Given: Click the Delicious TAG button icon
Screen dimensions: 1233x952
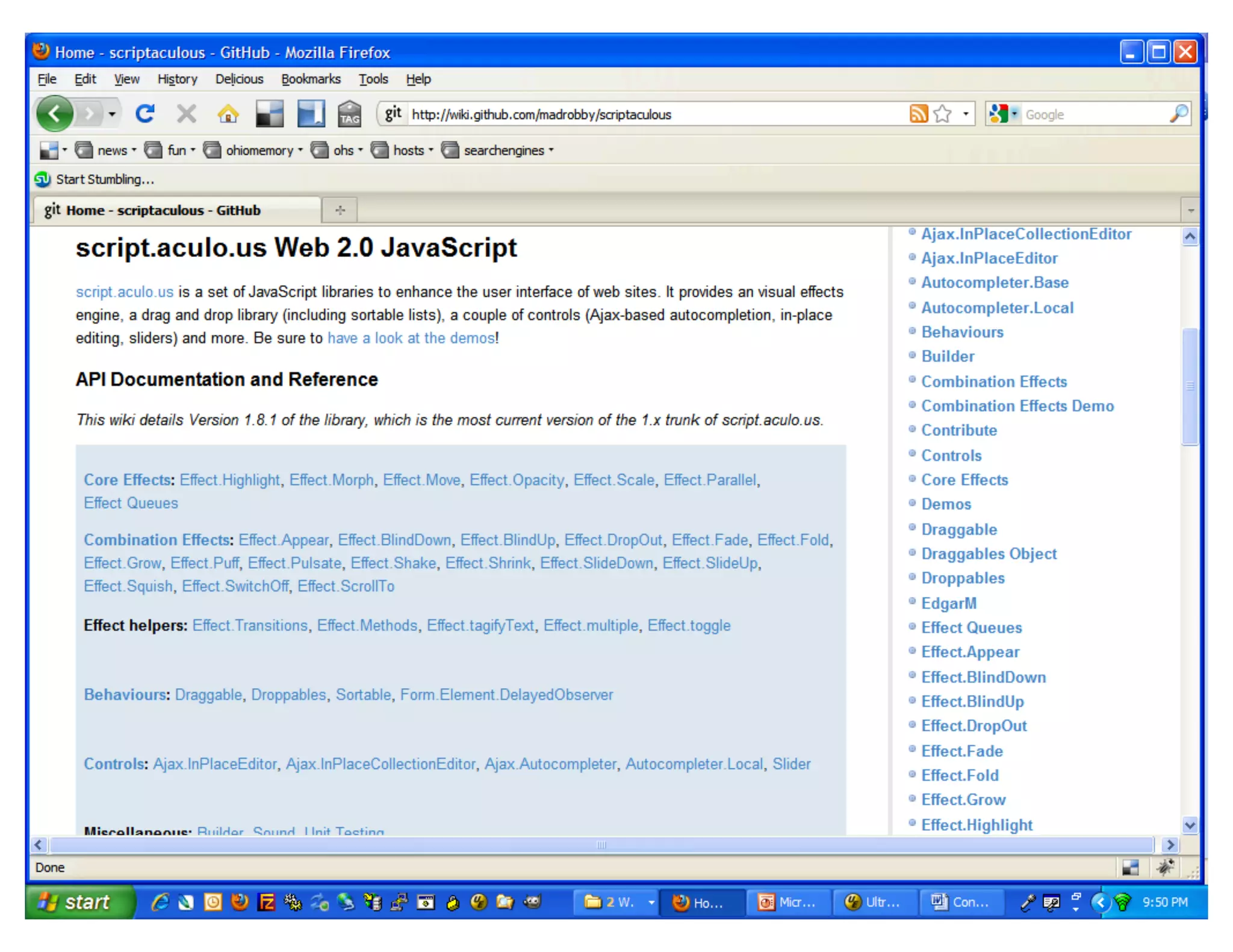Looking at the screenshot, I should click(x=349, y=113).
